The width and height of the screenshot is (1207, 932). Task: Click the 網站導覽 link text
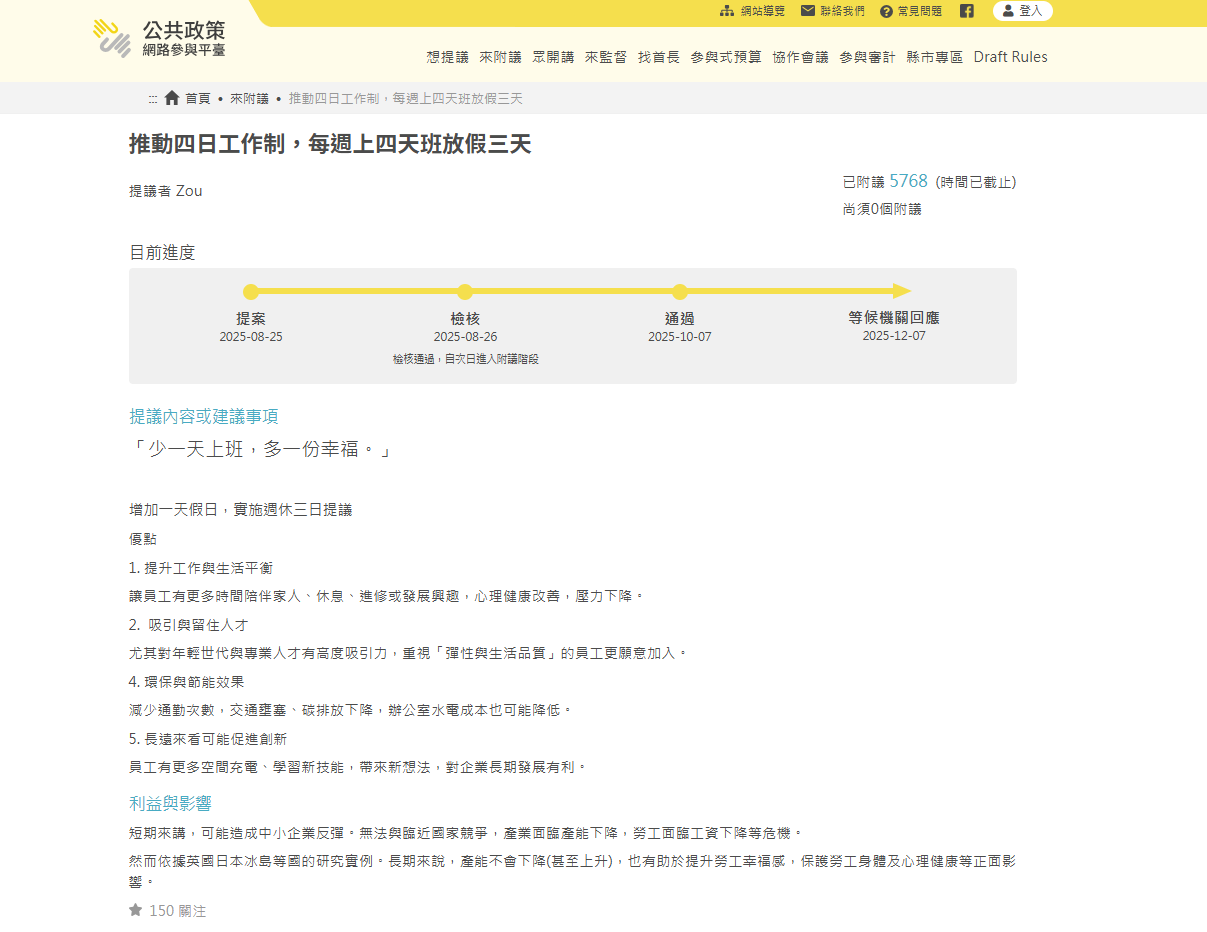coord(763,11)
